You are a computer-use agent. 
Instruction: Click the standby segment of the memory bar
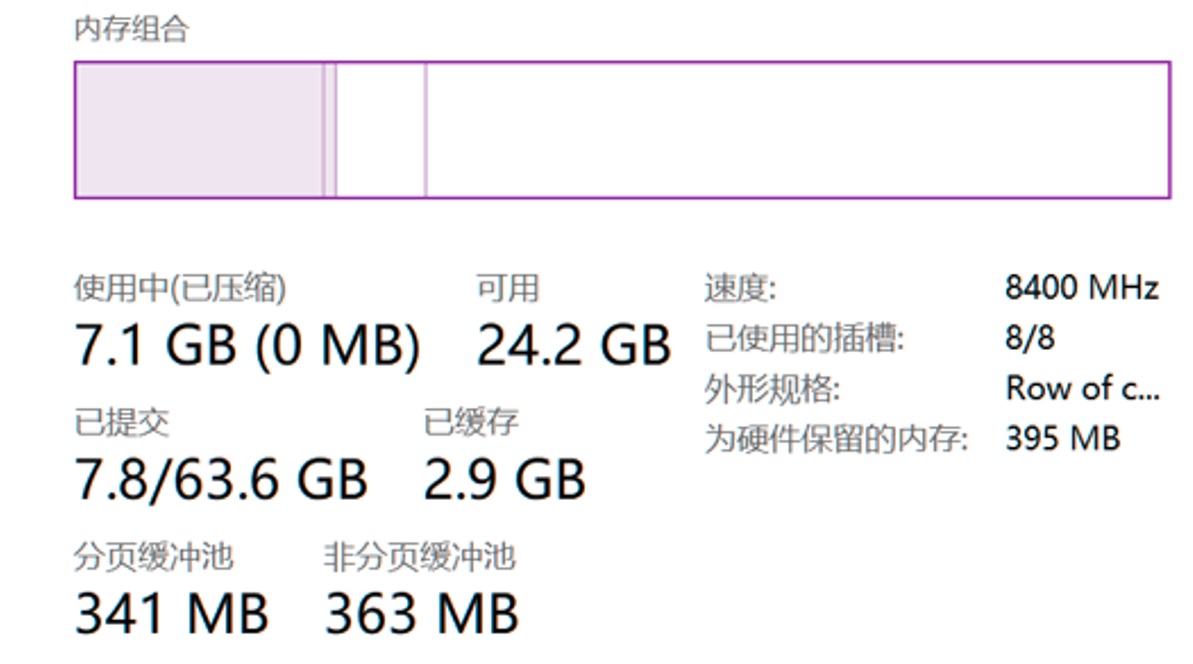[x=383, y=130]
